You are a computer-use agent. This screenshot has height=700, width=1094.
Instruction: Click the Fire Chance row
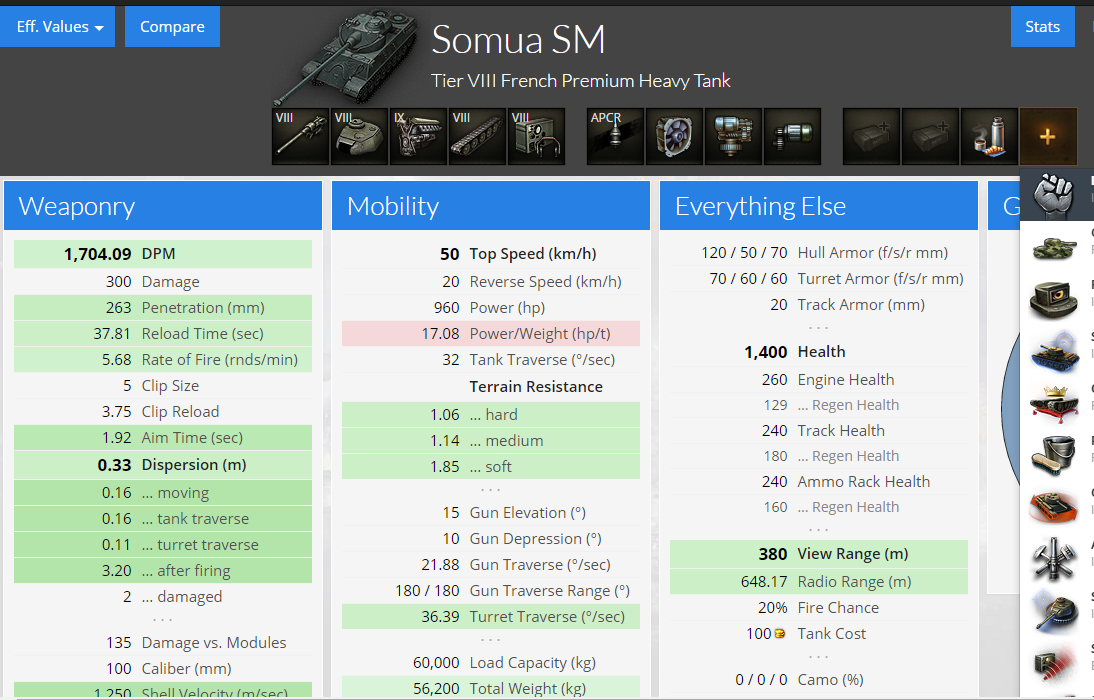[818, 608]
